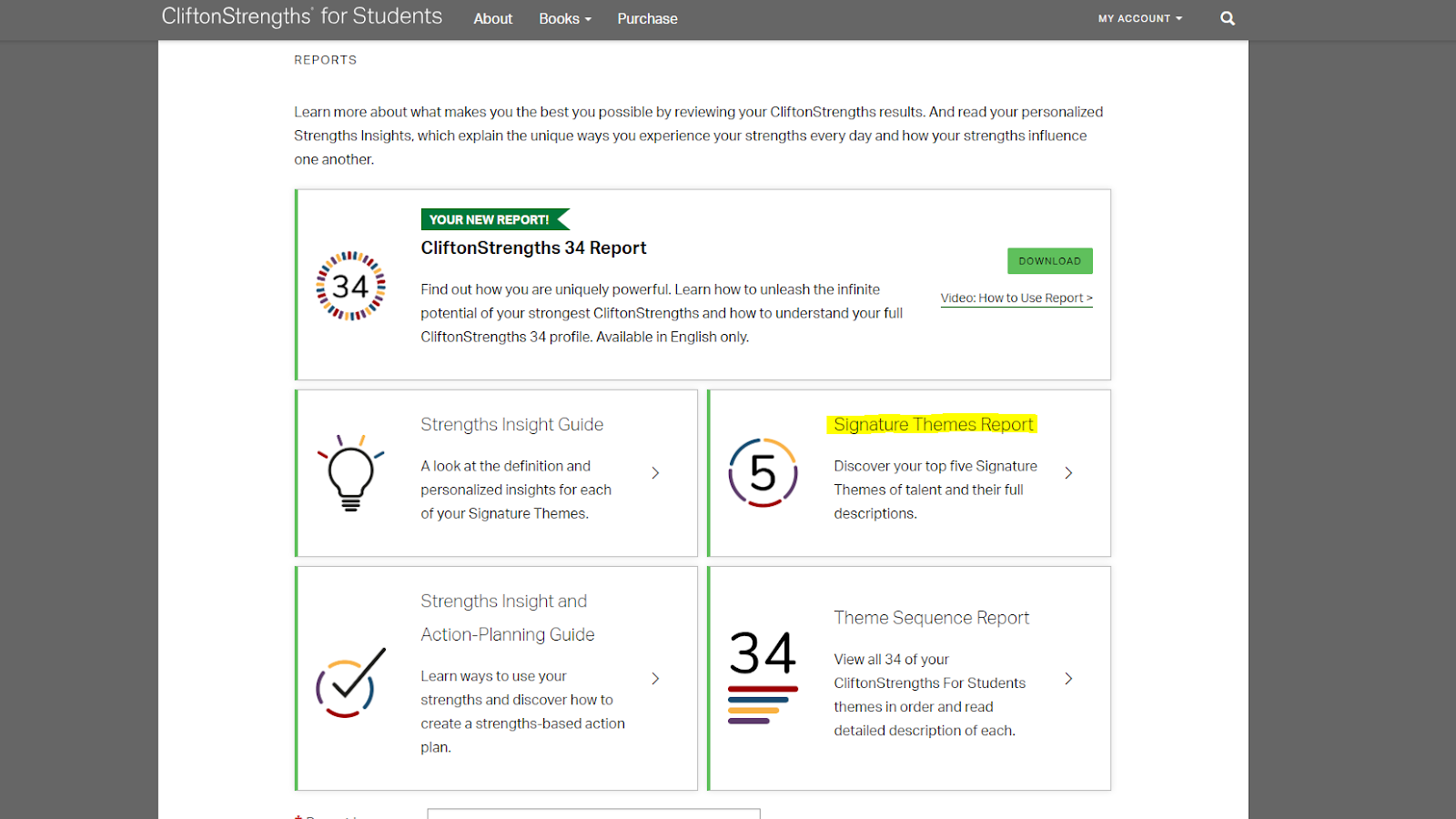This screenshot has height=819, width=1456.
Task: Expand the Books dropdown menu
Action: coord(564,18)
